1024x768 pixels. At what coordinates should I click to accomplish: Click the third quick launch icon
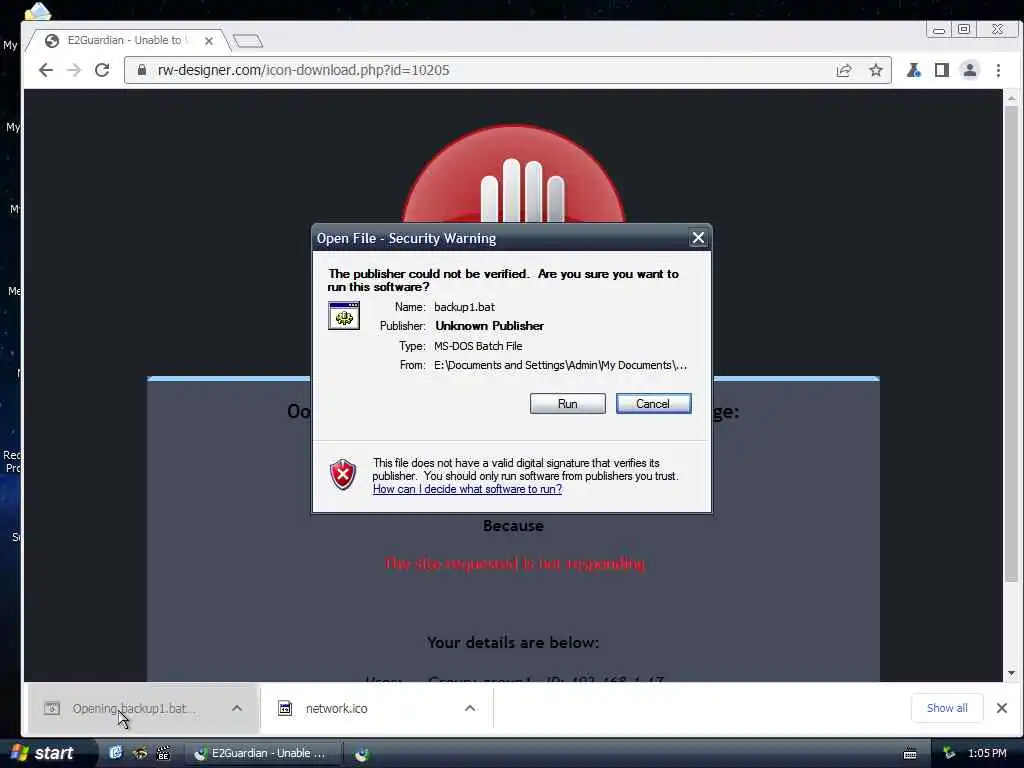[x=164, y=753]
